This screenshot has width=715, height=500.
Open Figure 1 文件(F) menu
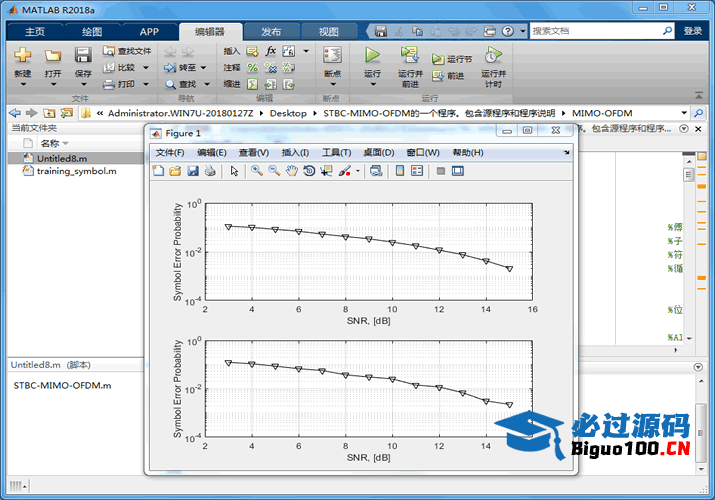point(170,153)
